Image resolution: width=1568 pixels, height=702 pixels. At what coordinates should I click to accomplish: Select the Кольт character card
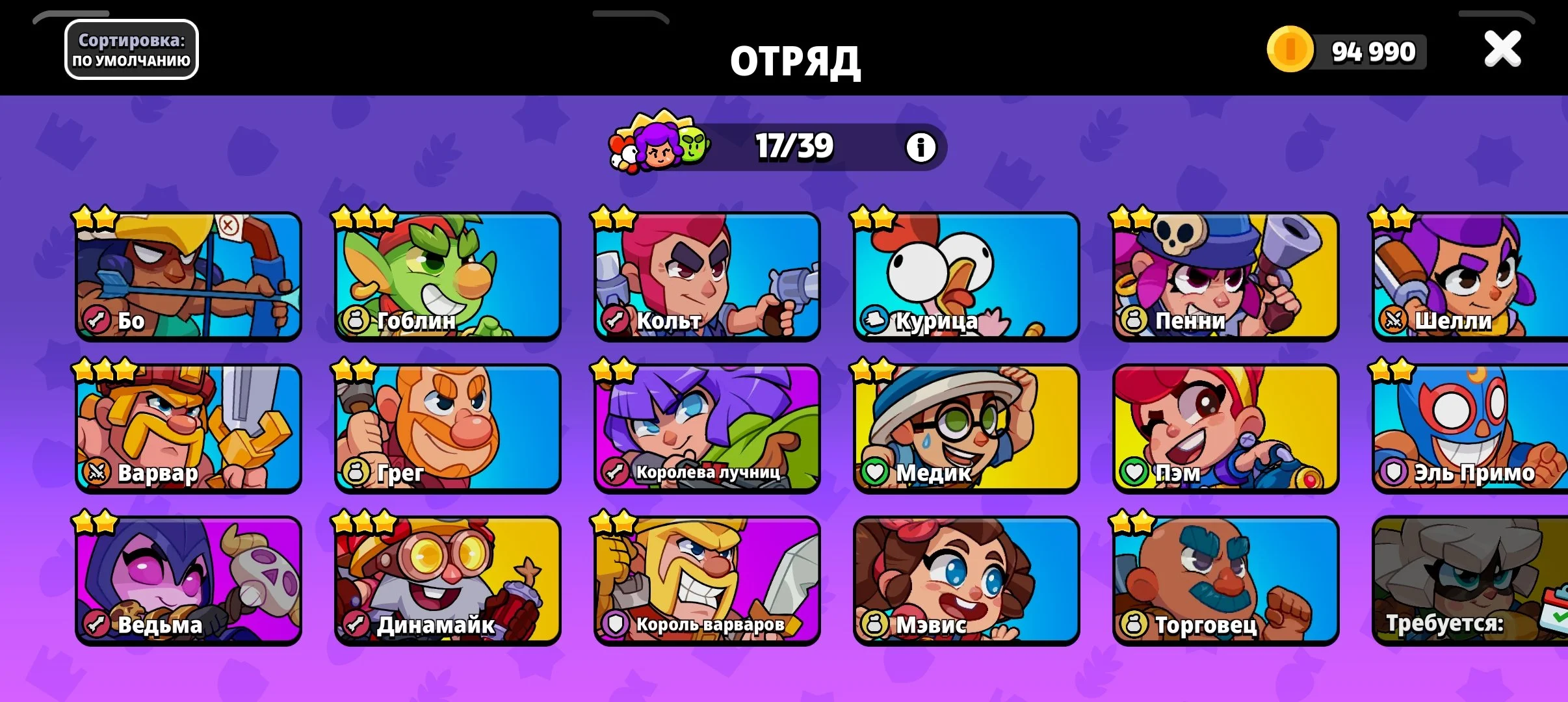[707, 276]
